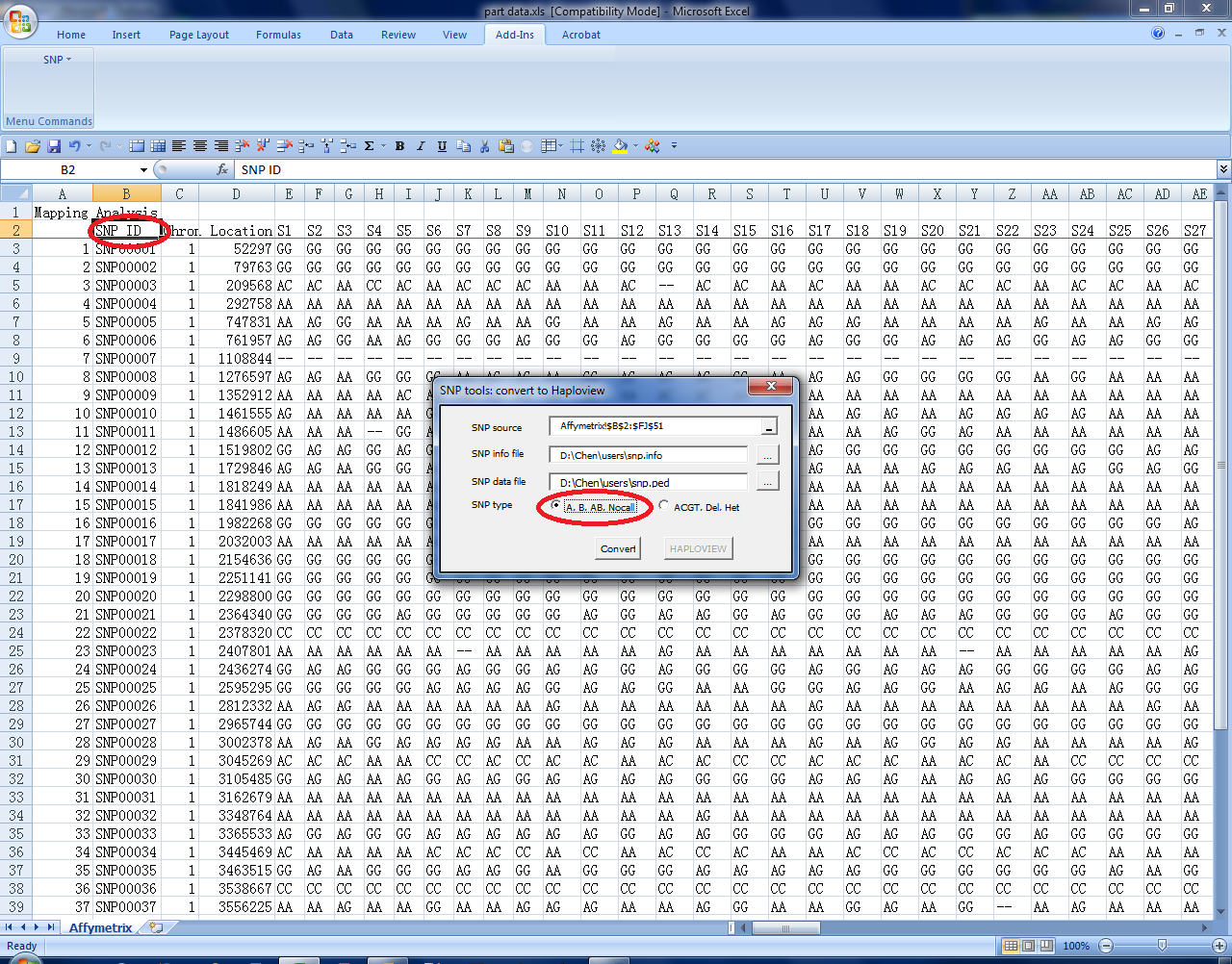1232x964 pixels.
Task: Toggle Bold formatting in toolbar
Action: coord(399,146)
